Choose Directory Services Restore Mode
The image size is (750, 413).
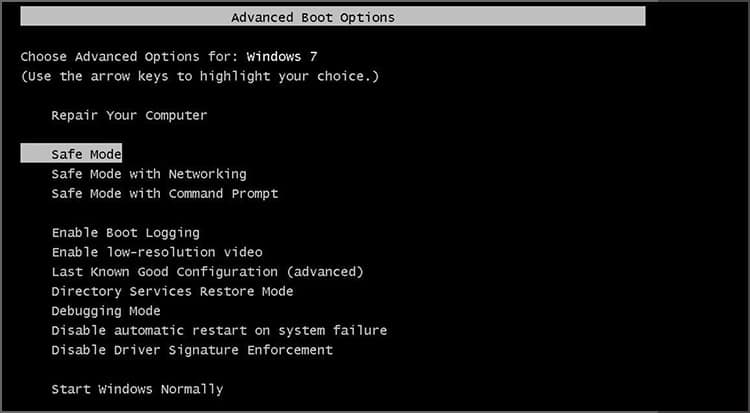[172, 291]
